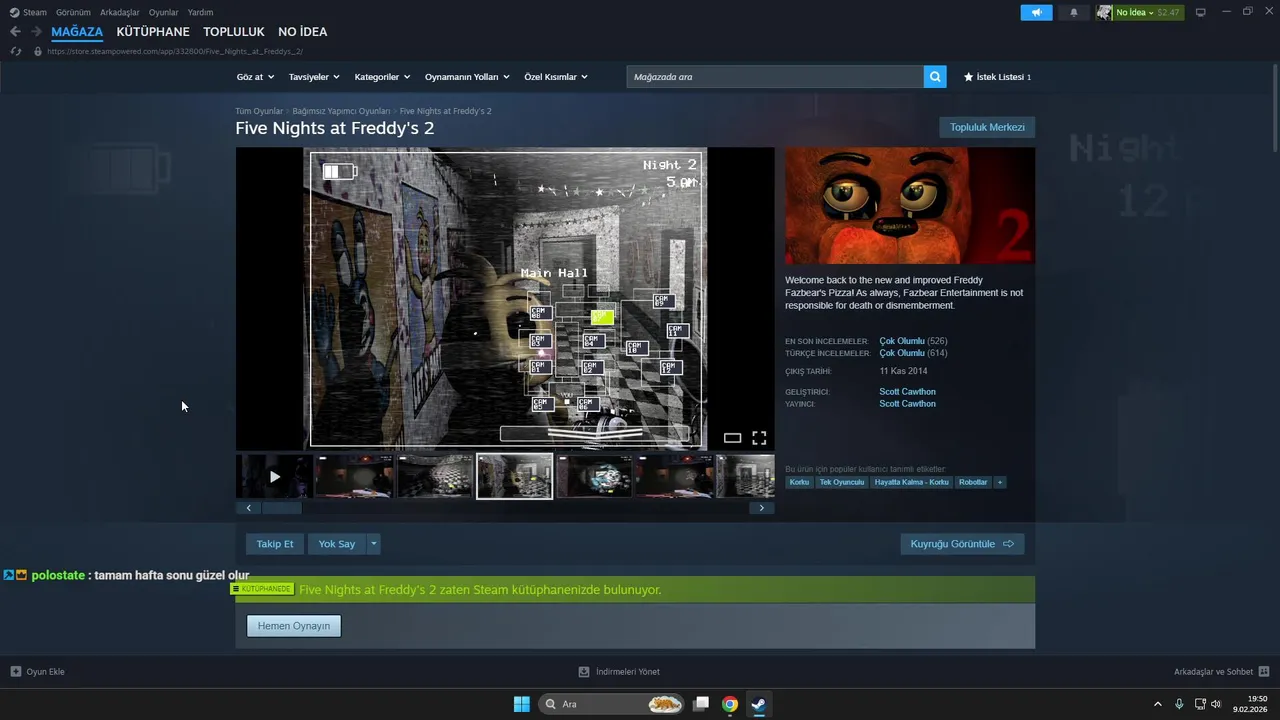Click the Robotlar tag

click(973, 482)
